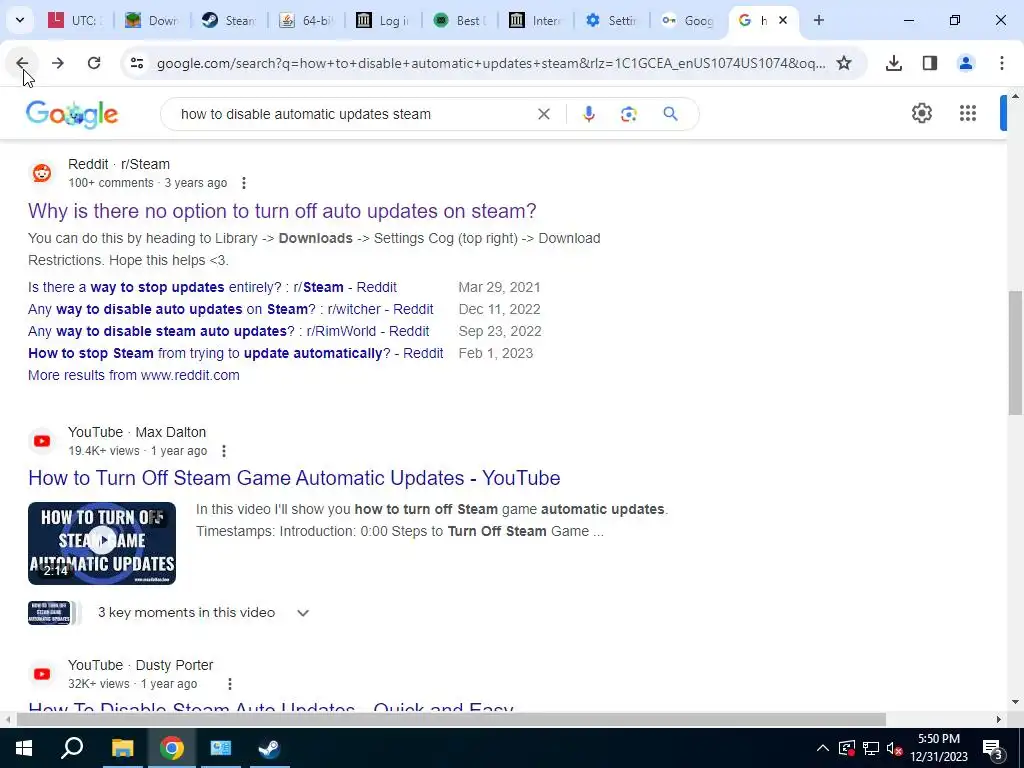
Task: Switch to the Best tab
Action: [459, 20]
